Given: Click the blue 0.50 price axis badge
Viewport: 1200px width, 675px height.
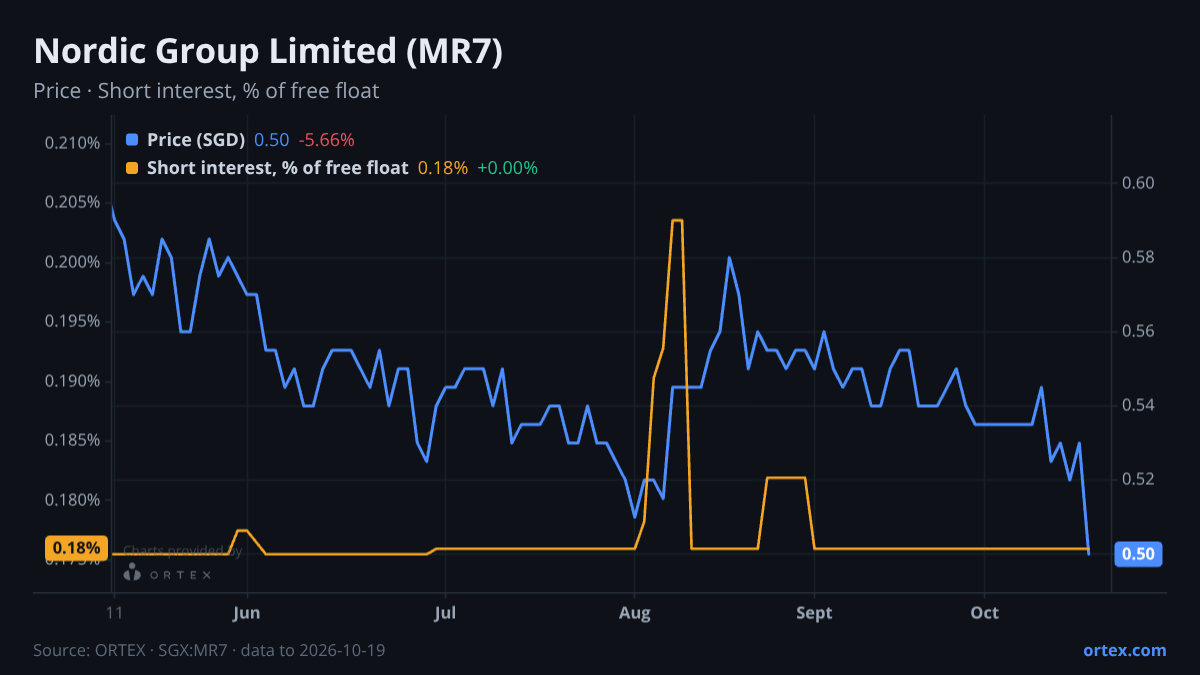Looking at the screenshot, I should click(1138, 554).
